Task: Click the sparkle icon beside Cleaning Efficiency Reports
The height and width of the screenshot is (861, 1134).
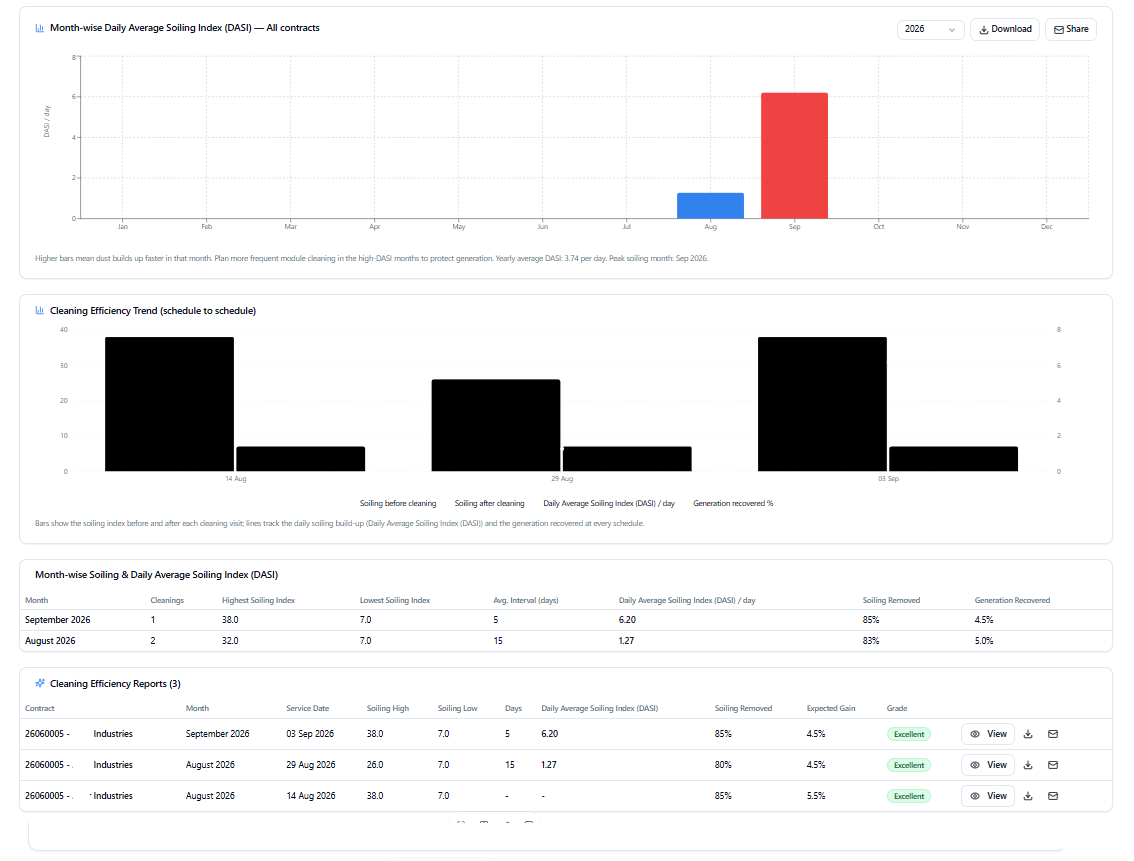Action: coord(40,683)
